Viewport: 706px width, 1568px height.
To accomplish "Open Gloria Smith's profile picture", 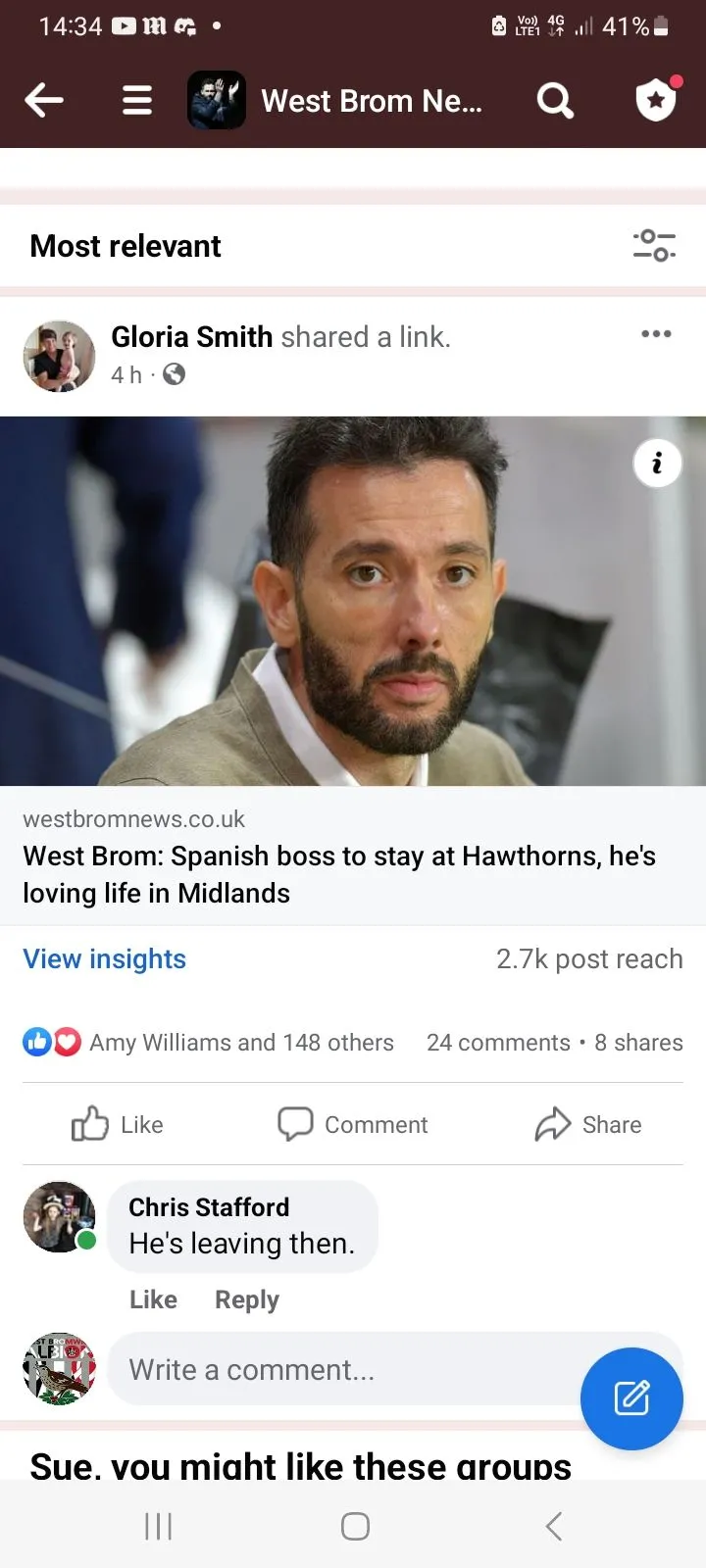I will (59, 356).
